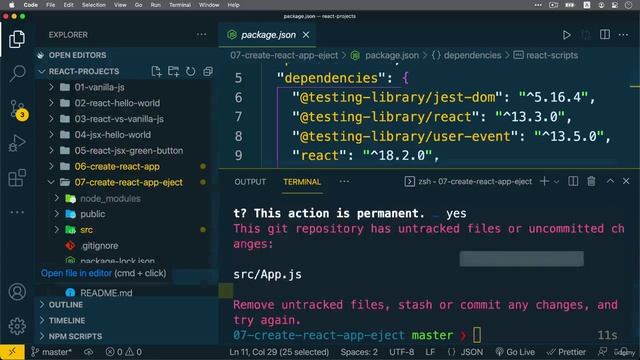Click the master branch status item
640x360 pixels.
pos(51,352)
